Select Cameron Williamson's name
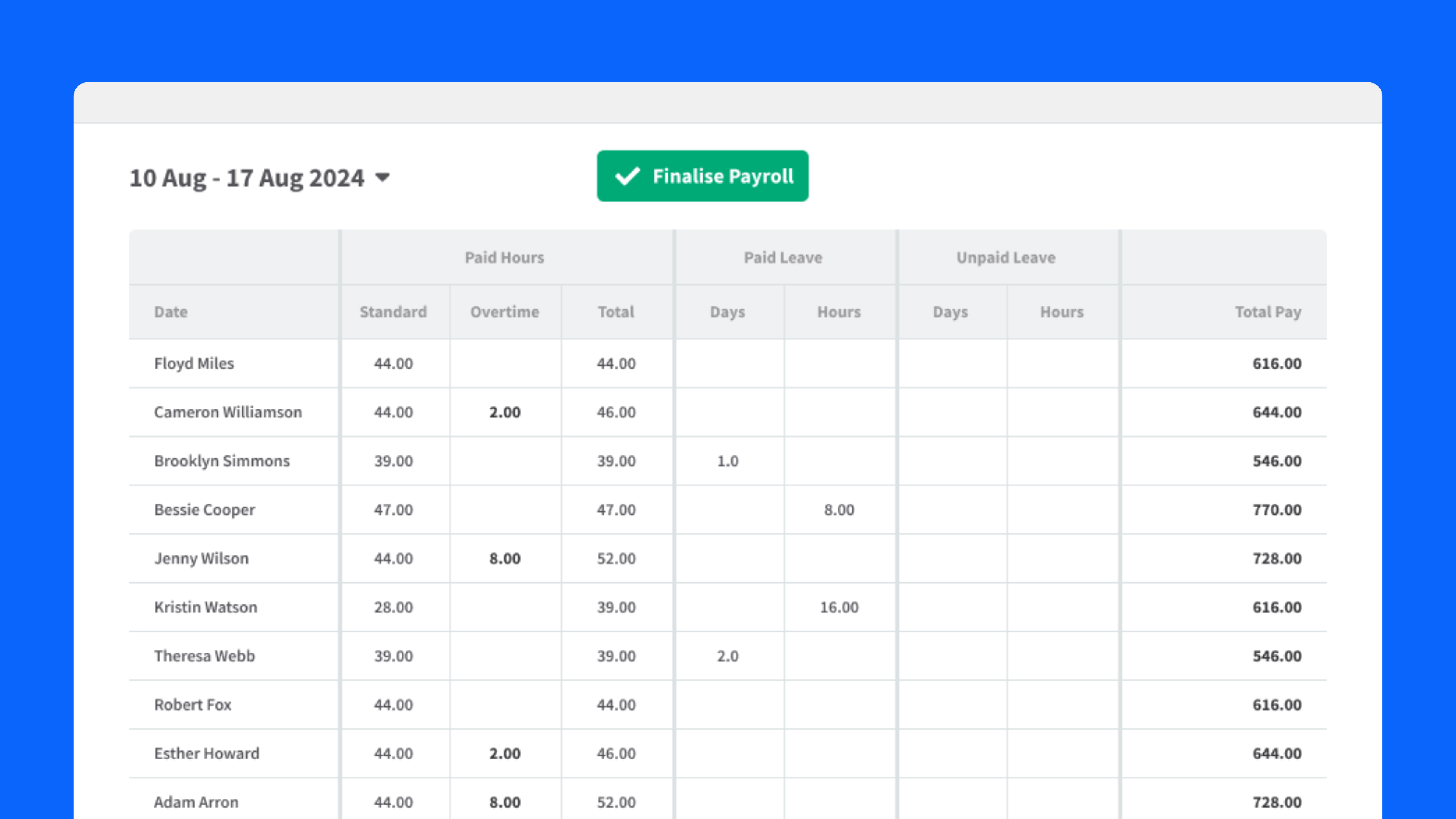This screenshot has height=819, width=1456. pos(228,412)
